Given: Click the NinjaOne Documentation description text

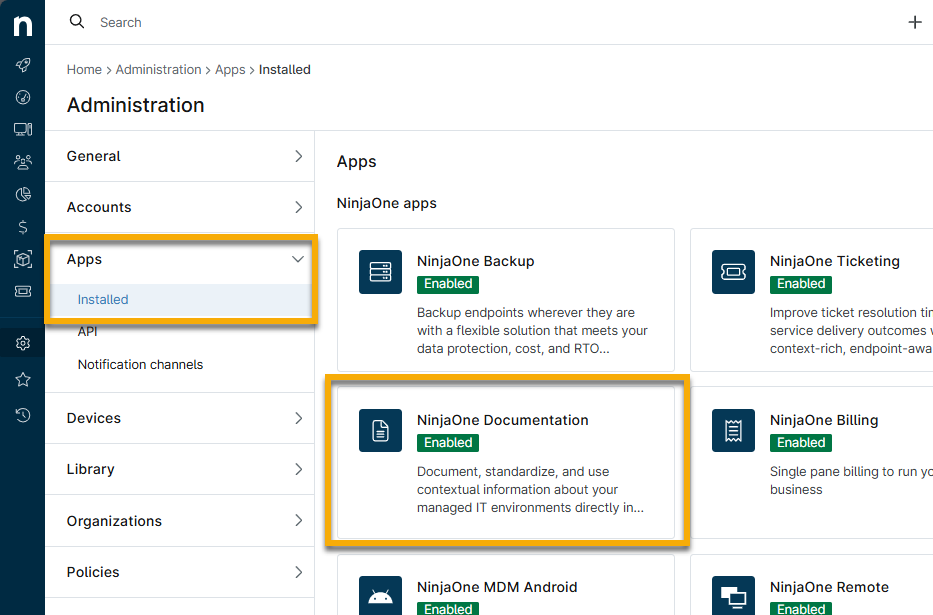Looking at the screenshot, I should (x=530, y=490).
